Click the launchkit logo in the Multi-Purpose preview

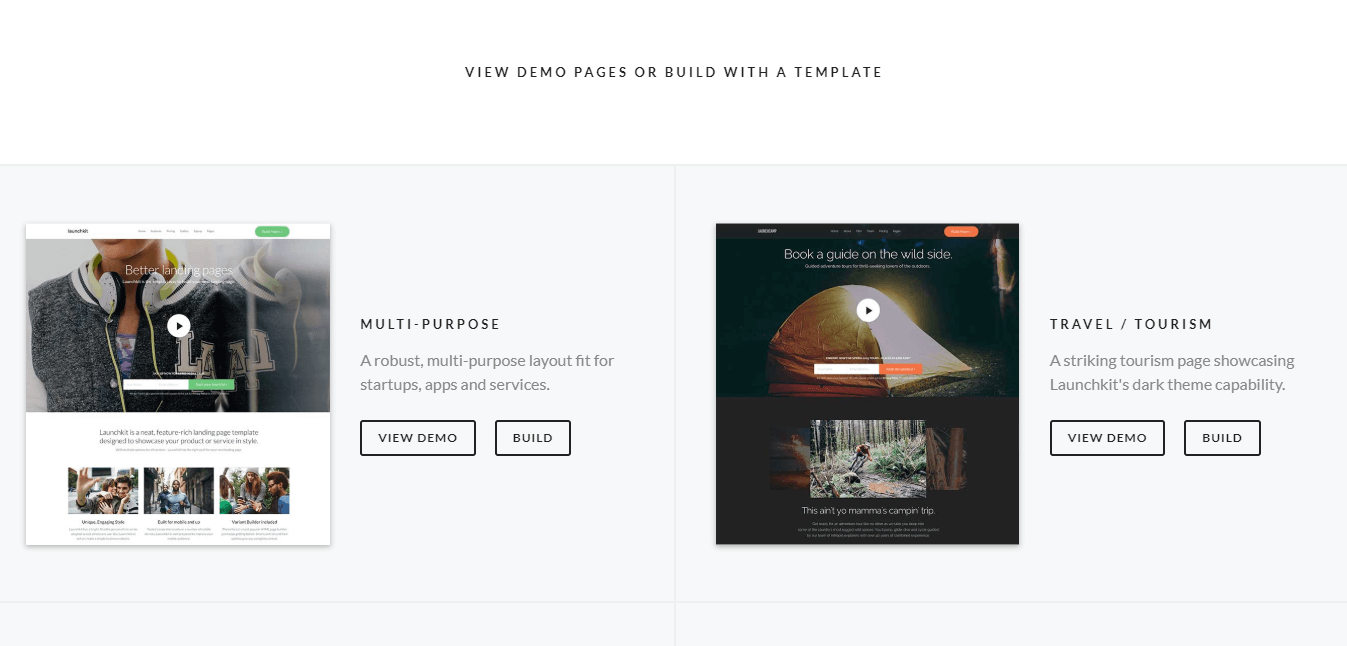(78, 231)
